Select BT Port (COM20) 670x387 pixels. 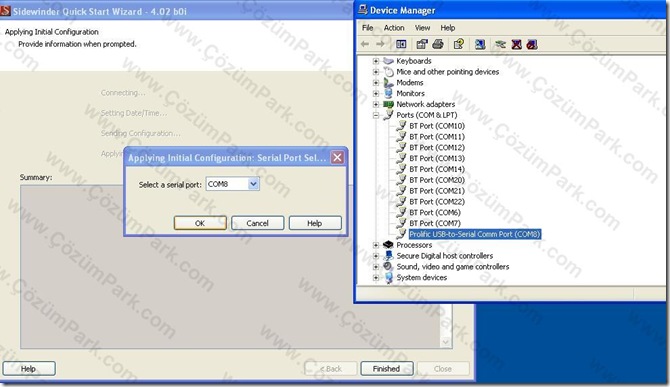click(x=437, y=180)
